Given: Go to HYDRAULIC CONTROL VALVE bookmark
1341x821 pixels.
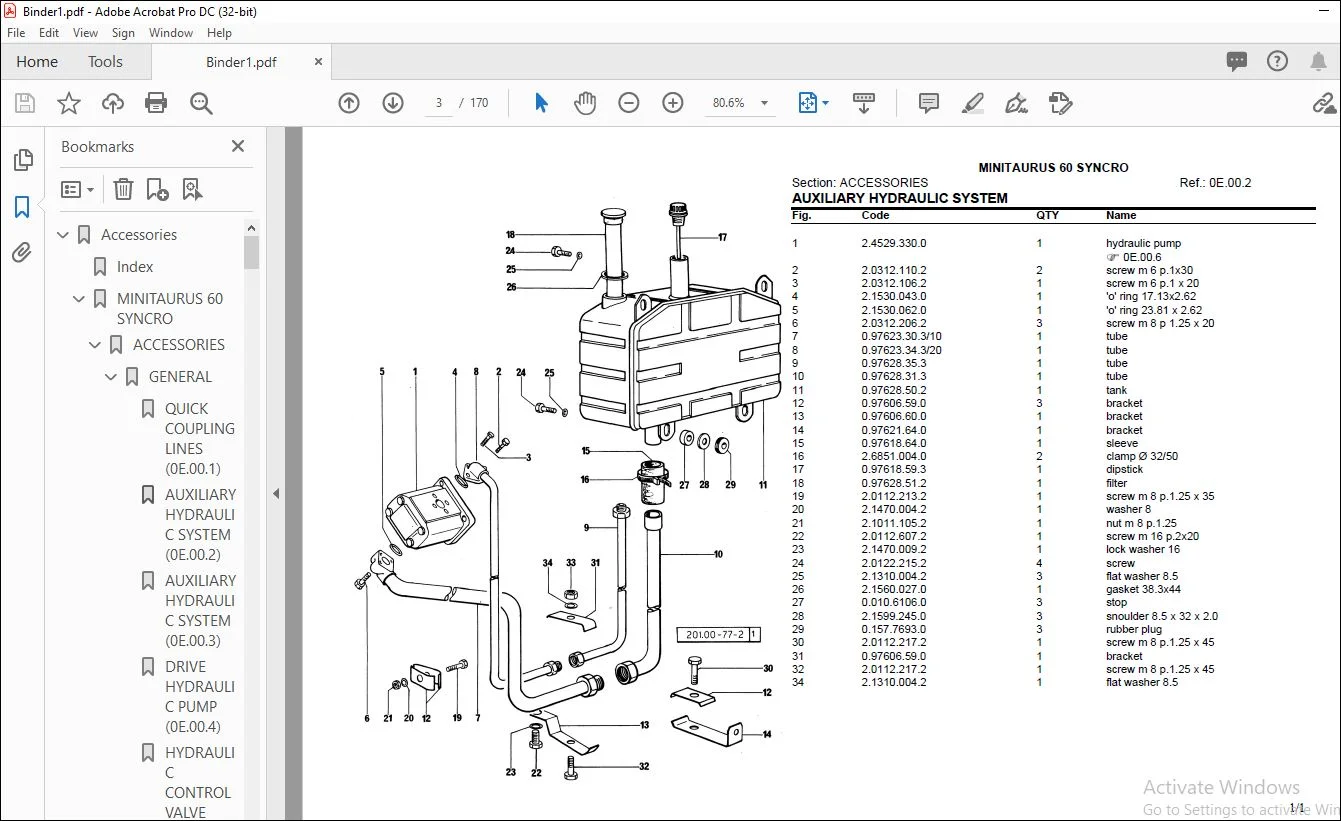Looking at the screenshot, I should tap(198, 782).
